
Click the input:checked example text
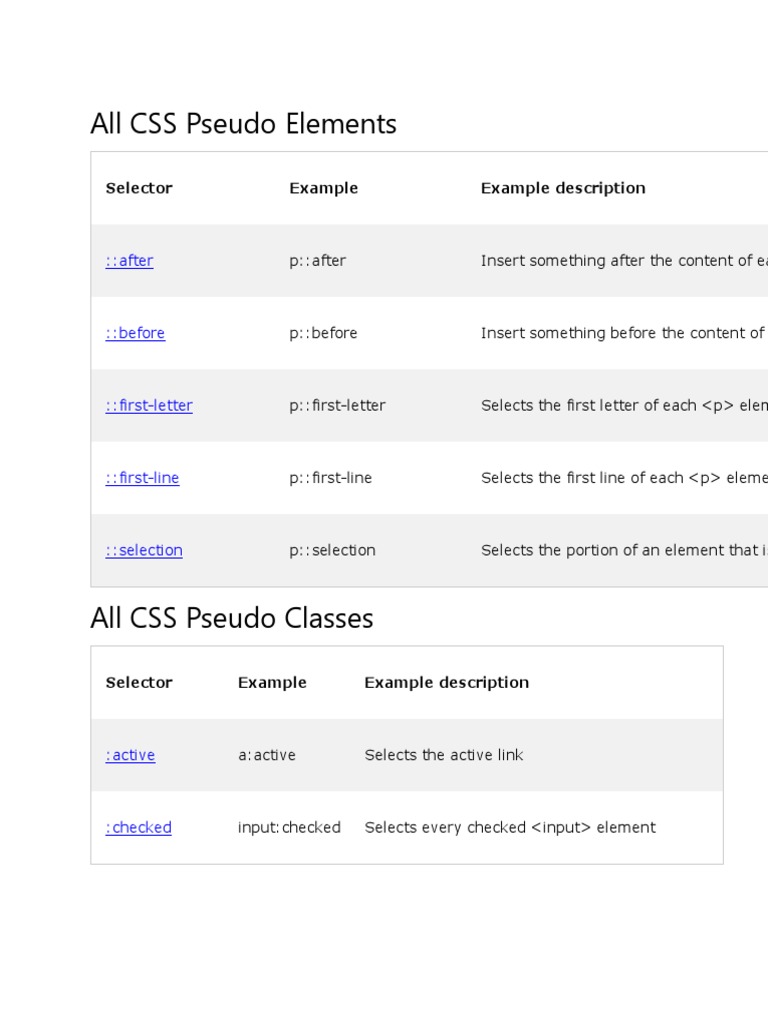point(289,827)
